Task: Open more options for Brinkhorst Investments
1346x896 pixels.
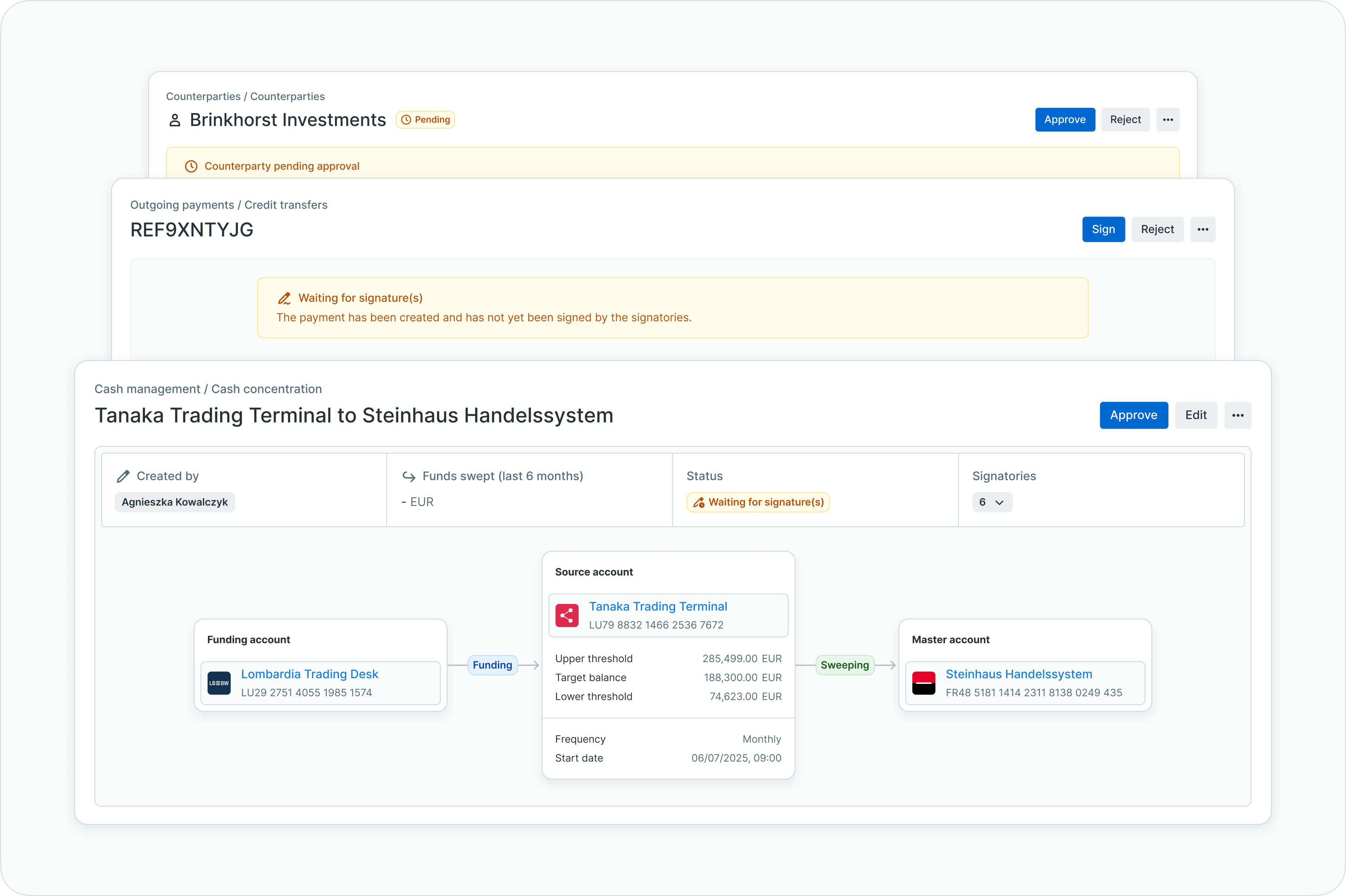Action: (1168, 119)
